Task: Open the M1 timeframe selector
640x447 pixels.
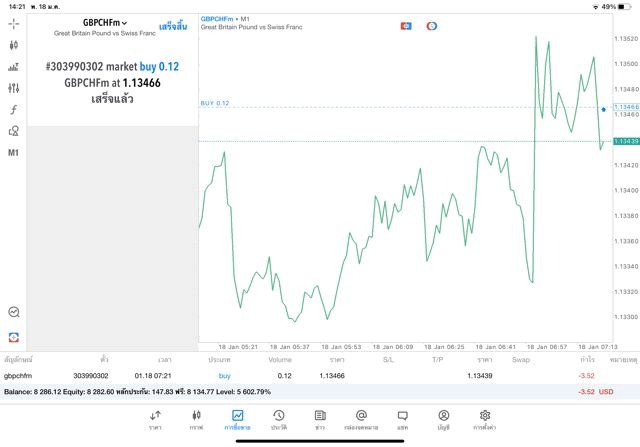Action: tap(13, 153)
